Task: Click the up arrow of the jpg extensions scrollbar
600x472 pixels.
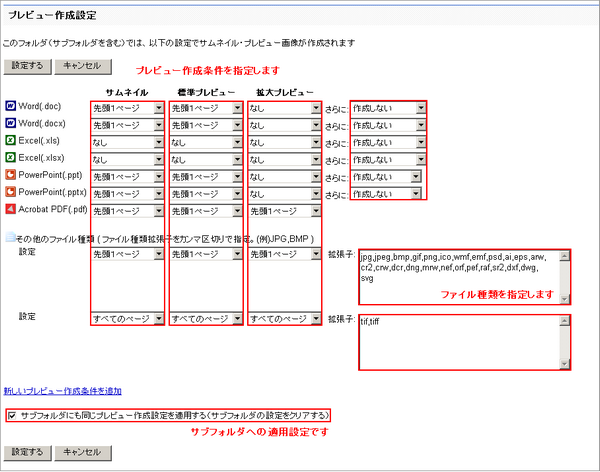Action: [x=564, y=256]
